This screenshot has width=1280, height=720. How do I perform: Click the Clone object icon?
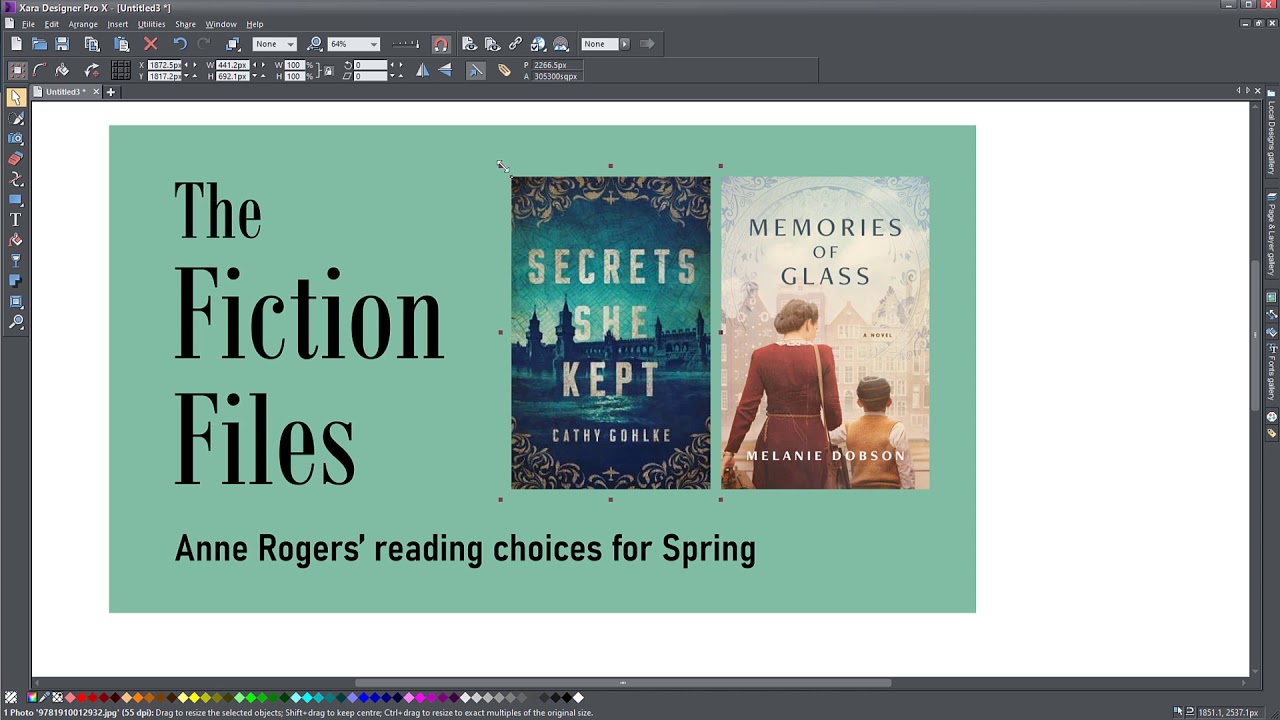233,44
